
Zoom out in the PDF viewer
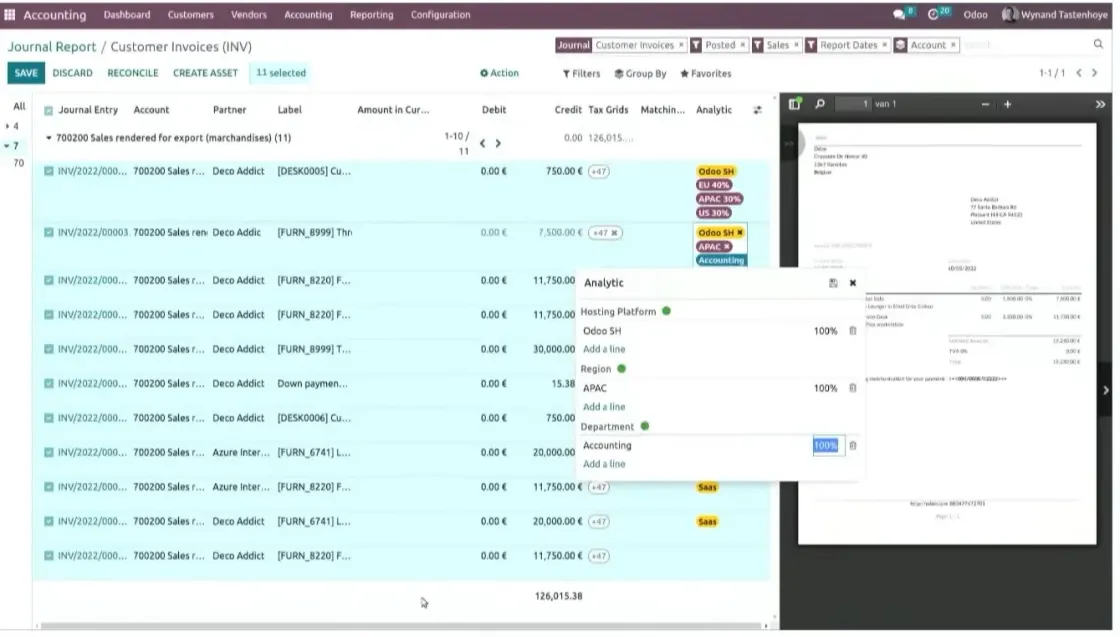(986, 104)
